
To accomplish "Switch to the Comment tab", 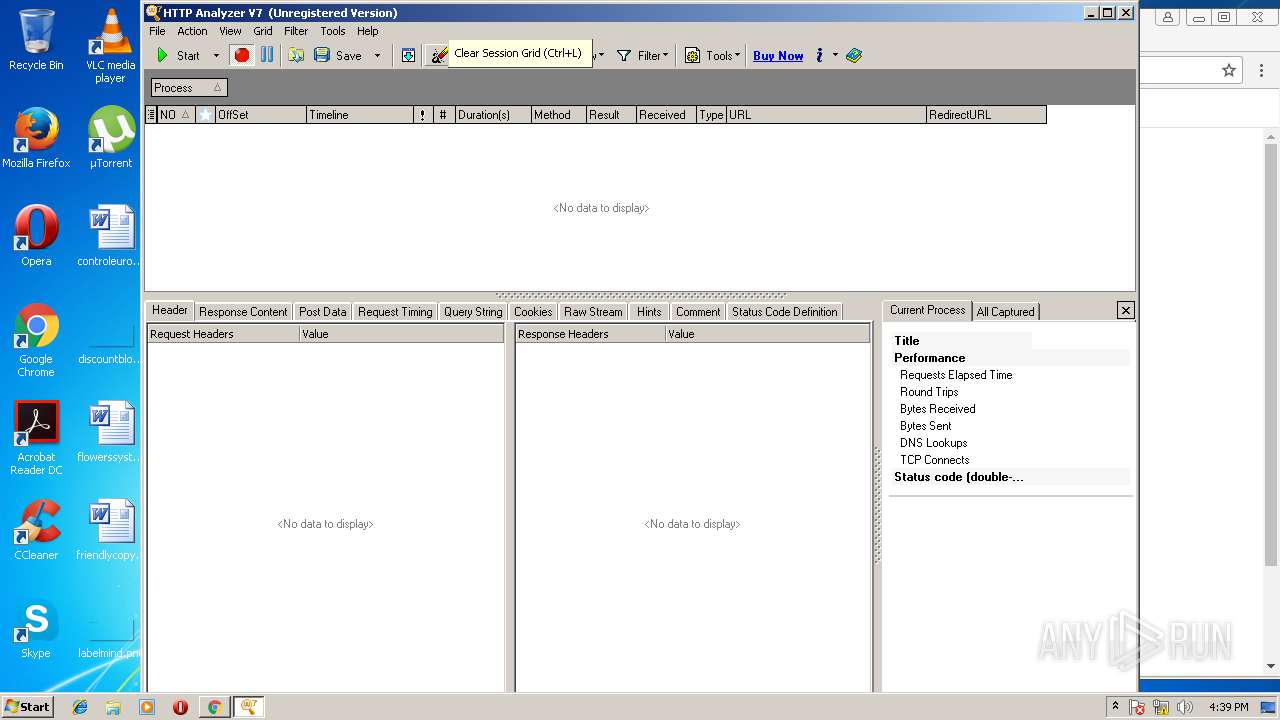I will 698,312.
